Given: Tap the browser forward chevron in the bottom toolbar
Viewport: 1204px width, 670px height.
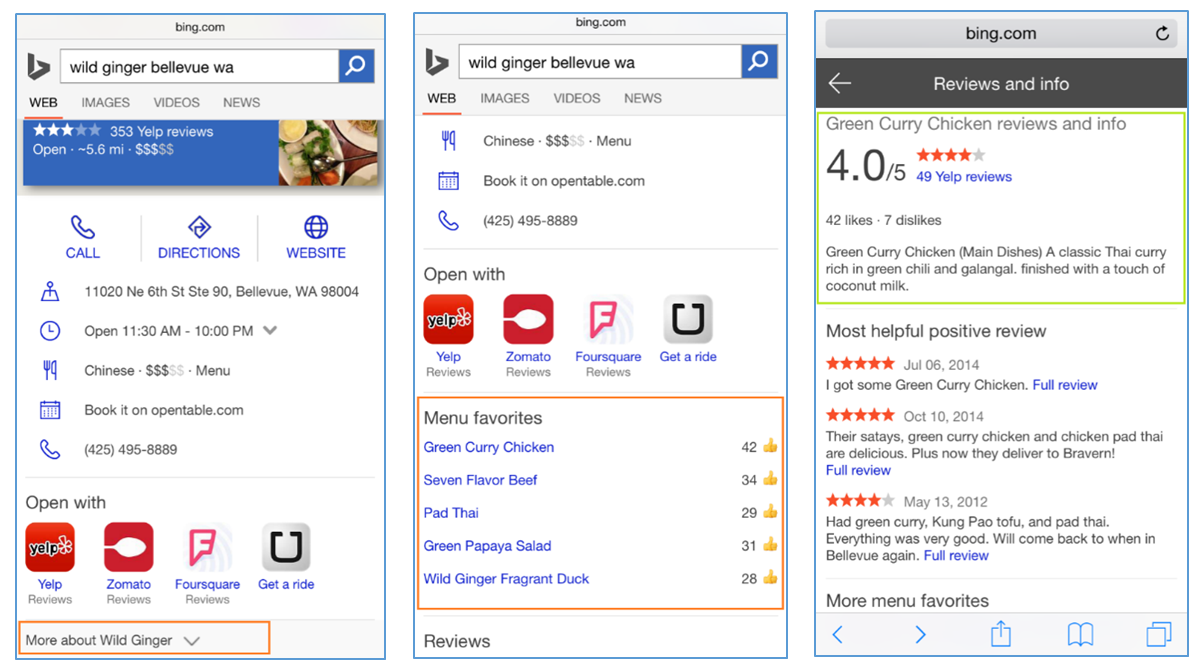Looking at the screenshot, I should [920, 634].
